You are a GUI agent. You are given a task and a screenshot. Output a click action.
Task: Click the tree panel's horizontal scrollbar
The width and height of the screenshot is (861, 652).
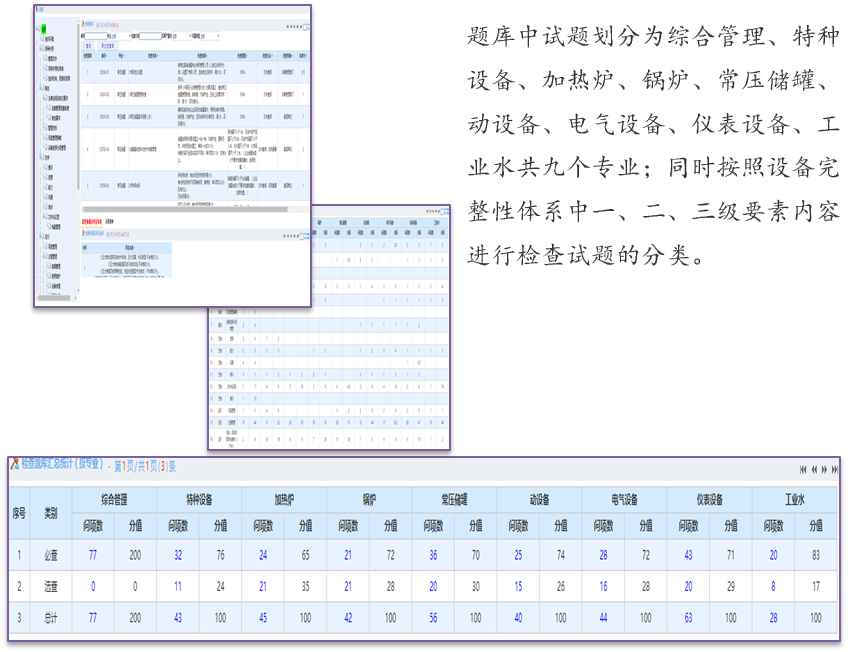tap(53, 298)
